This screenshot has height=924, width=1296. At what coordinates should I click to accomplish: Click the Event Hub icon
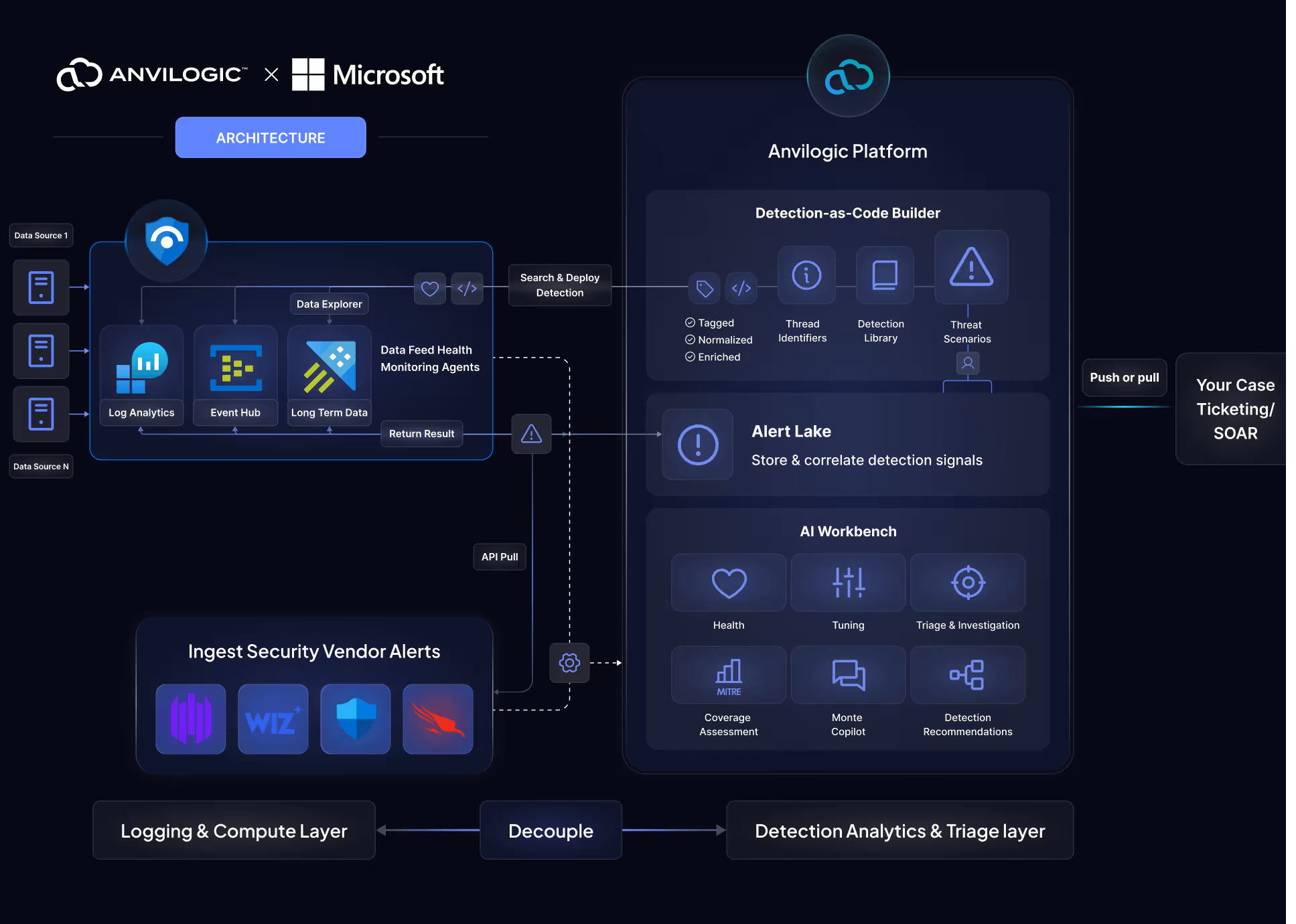235,368
